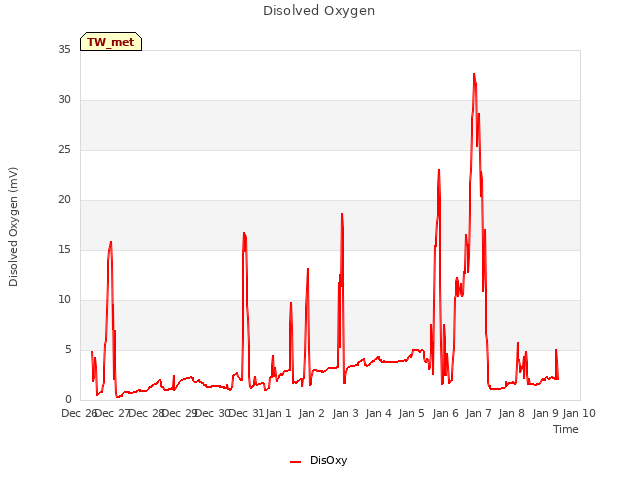Click the red DisOxy legend line swatch
The height and width of the screenshot is (480, 640).
click(x=296, y=462)
